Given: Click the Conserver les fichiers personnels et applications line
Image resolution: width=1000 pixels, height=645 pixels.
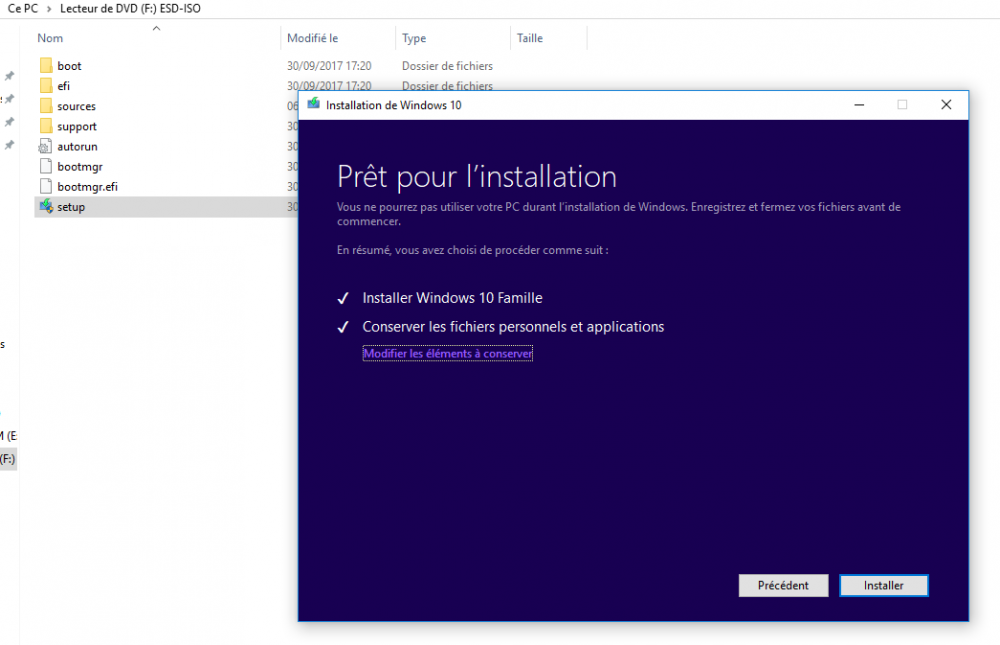Looking at the screenshot, I should (x=513, y=327).
